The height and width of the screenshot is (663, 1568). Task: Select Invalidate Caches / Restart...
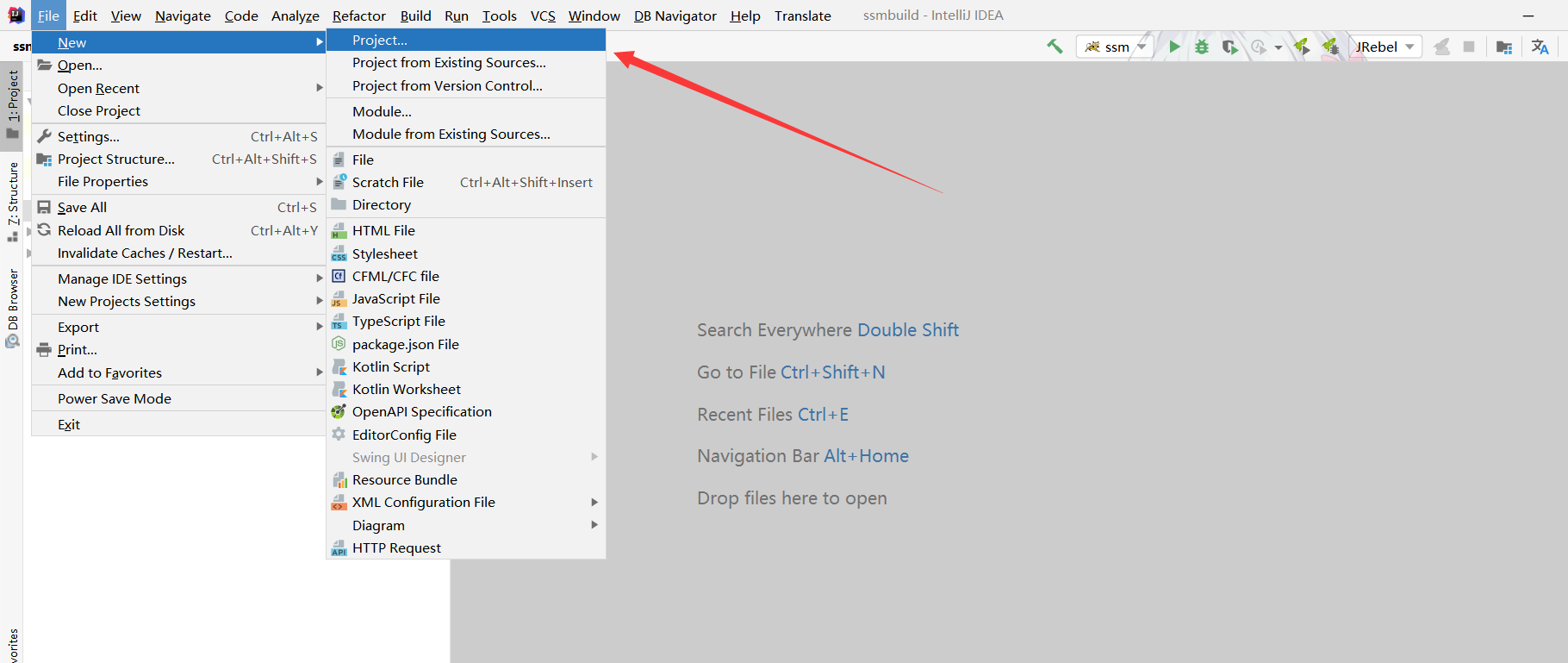pyautogui.click(x=178, y=253)
